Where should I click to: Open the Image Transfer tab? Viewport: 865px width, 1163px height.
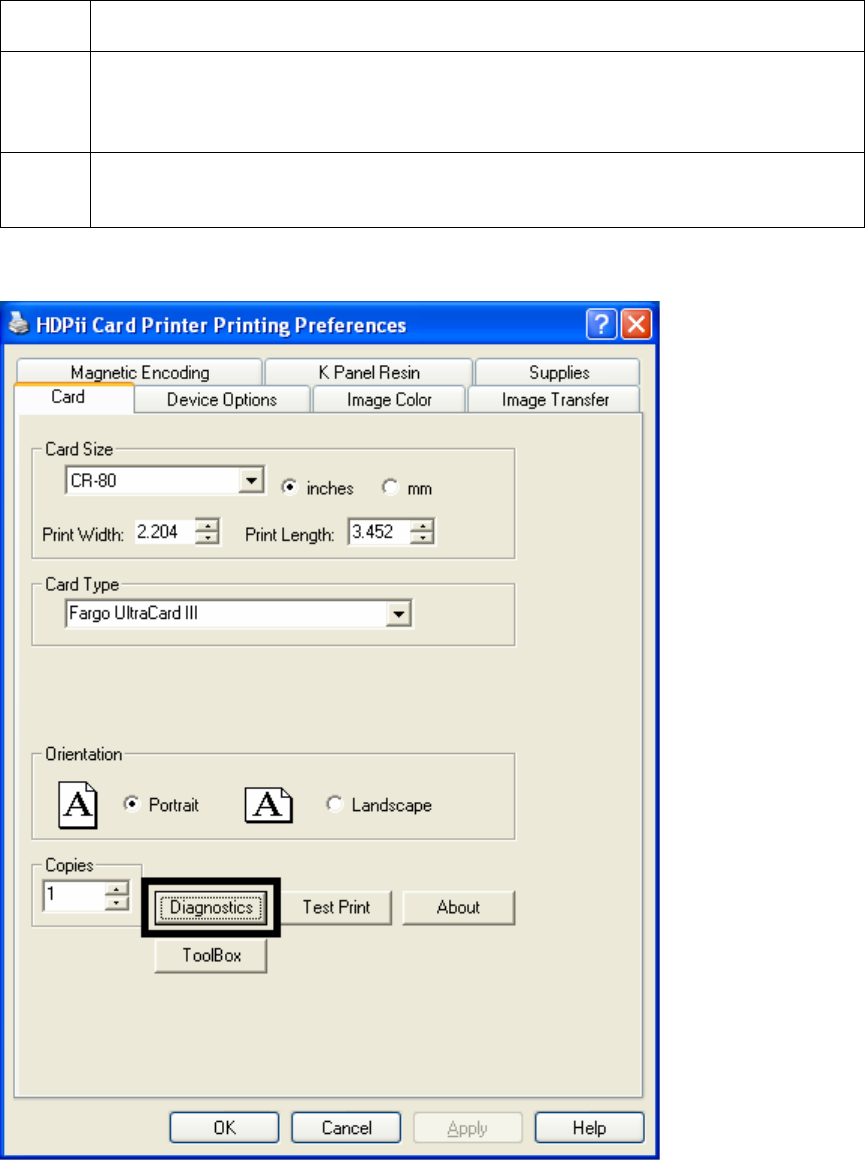(555, 400)
